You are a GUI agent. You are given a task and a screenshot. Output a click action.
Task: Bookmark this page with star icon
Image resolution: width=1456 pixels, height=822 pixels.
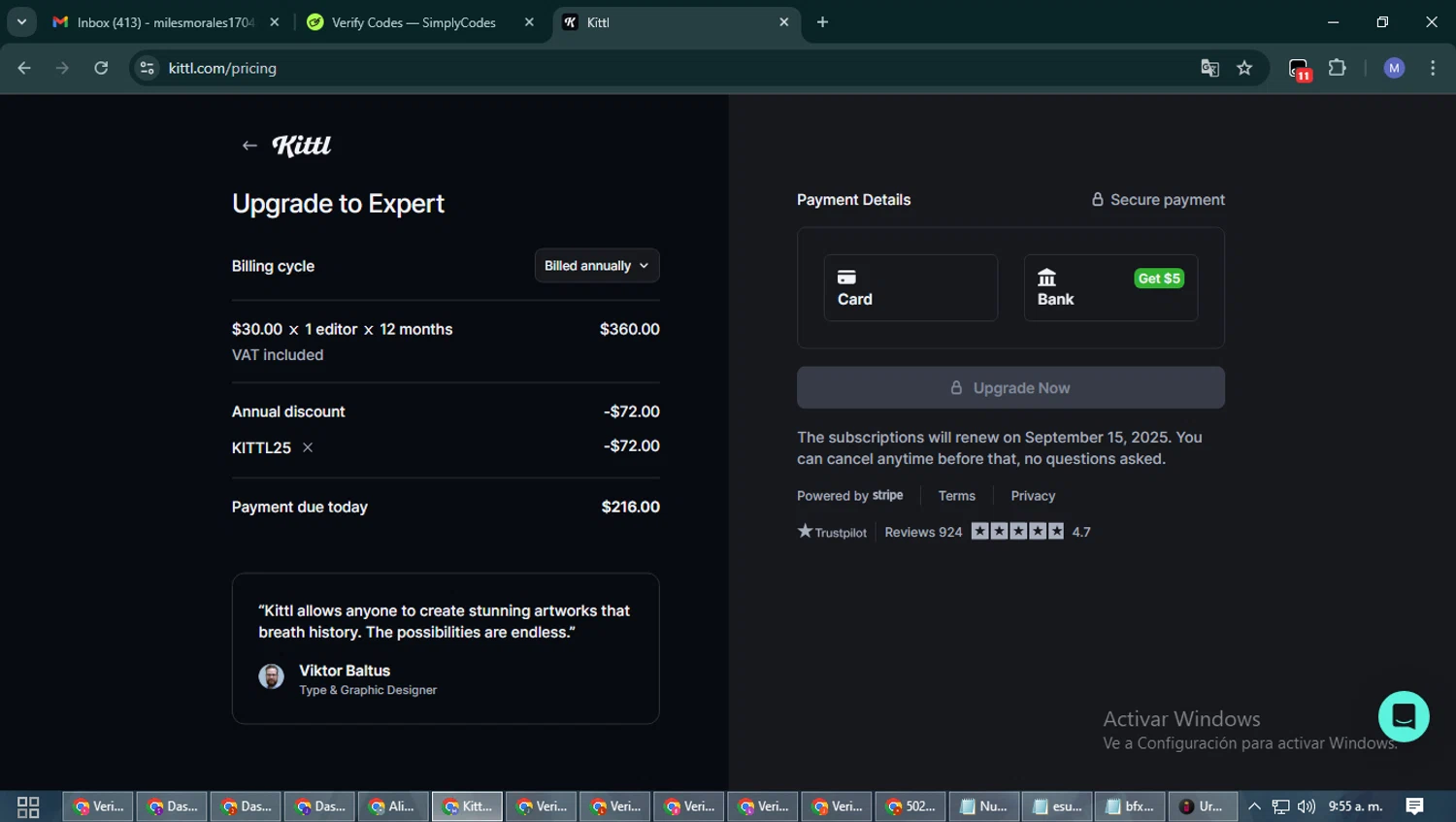tap(1244, 68)
